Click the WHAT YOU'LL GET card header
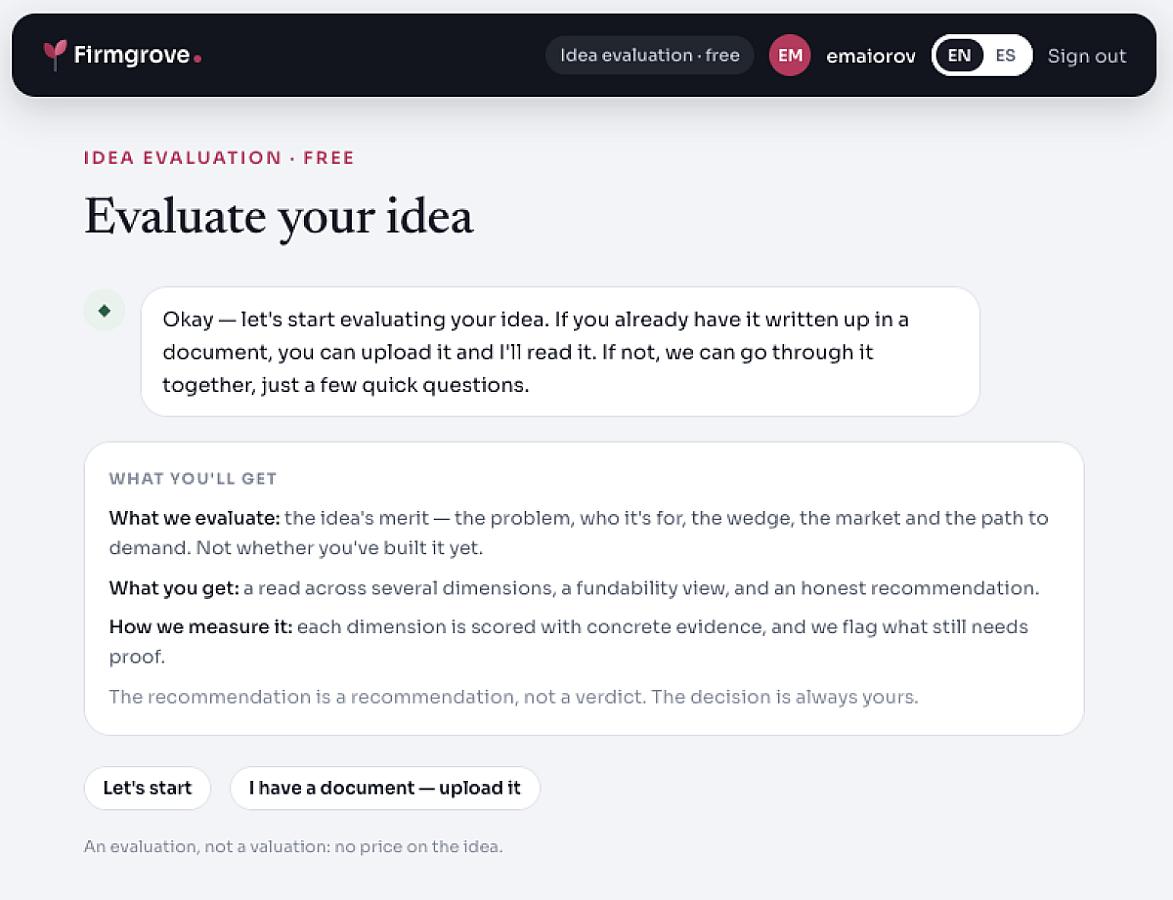The image size is (1173, 900). pos(193,479)
